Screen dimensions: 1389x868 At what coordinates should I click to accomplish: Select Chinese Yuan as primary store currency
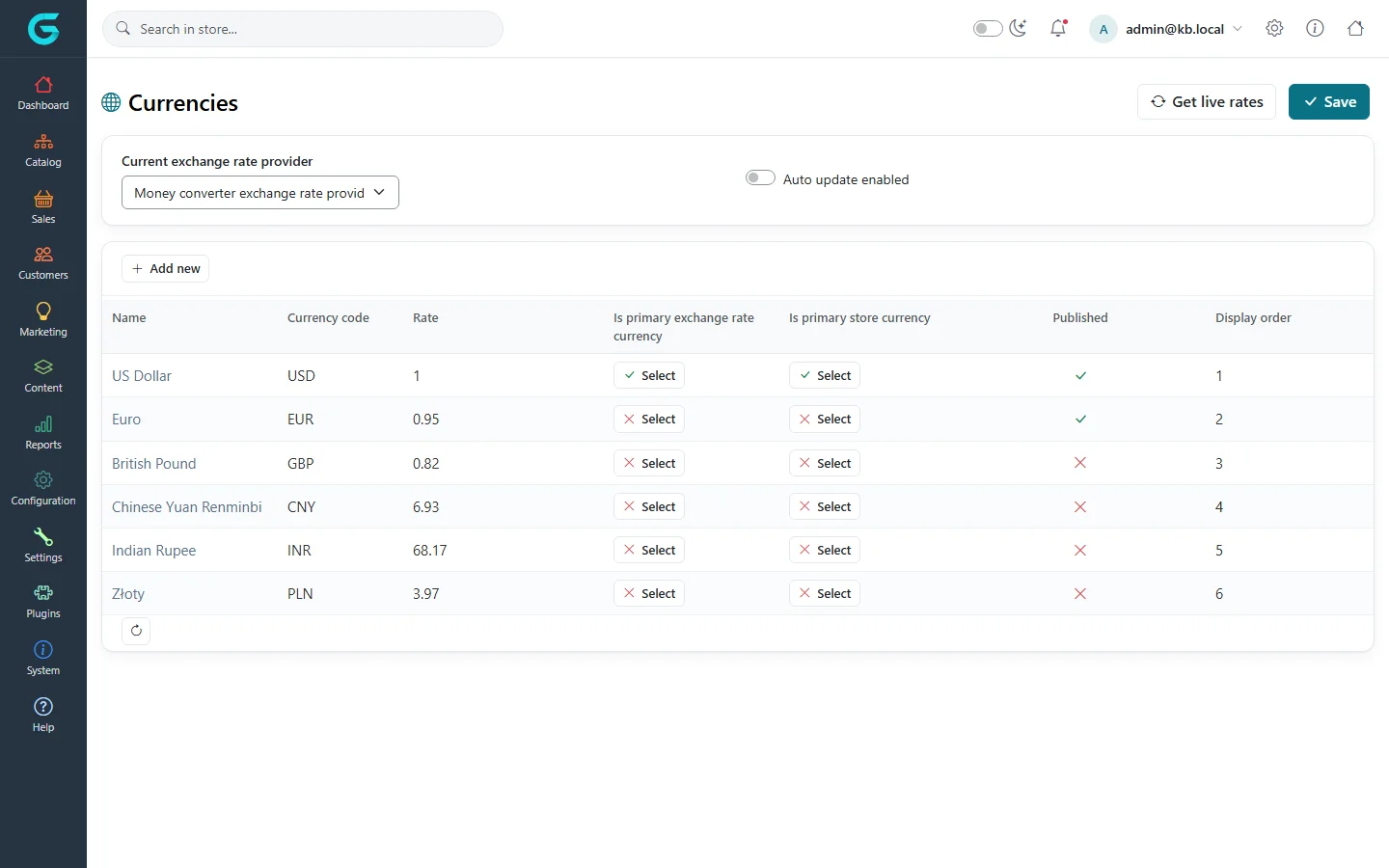tap(825, 507)
